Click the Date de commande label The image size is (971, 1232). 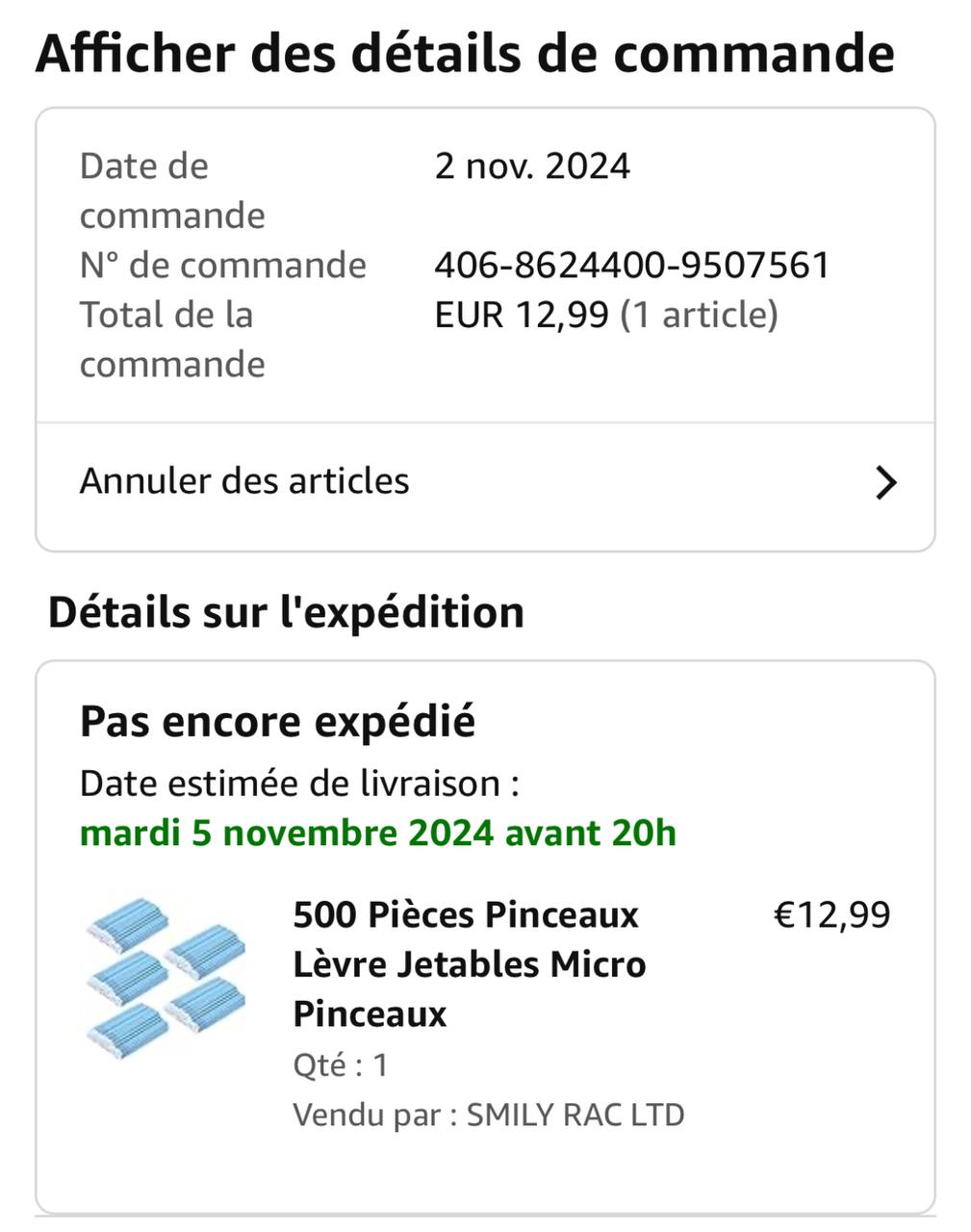coord(171,191)
